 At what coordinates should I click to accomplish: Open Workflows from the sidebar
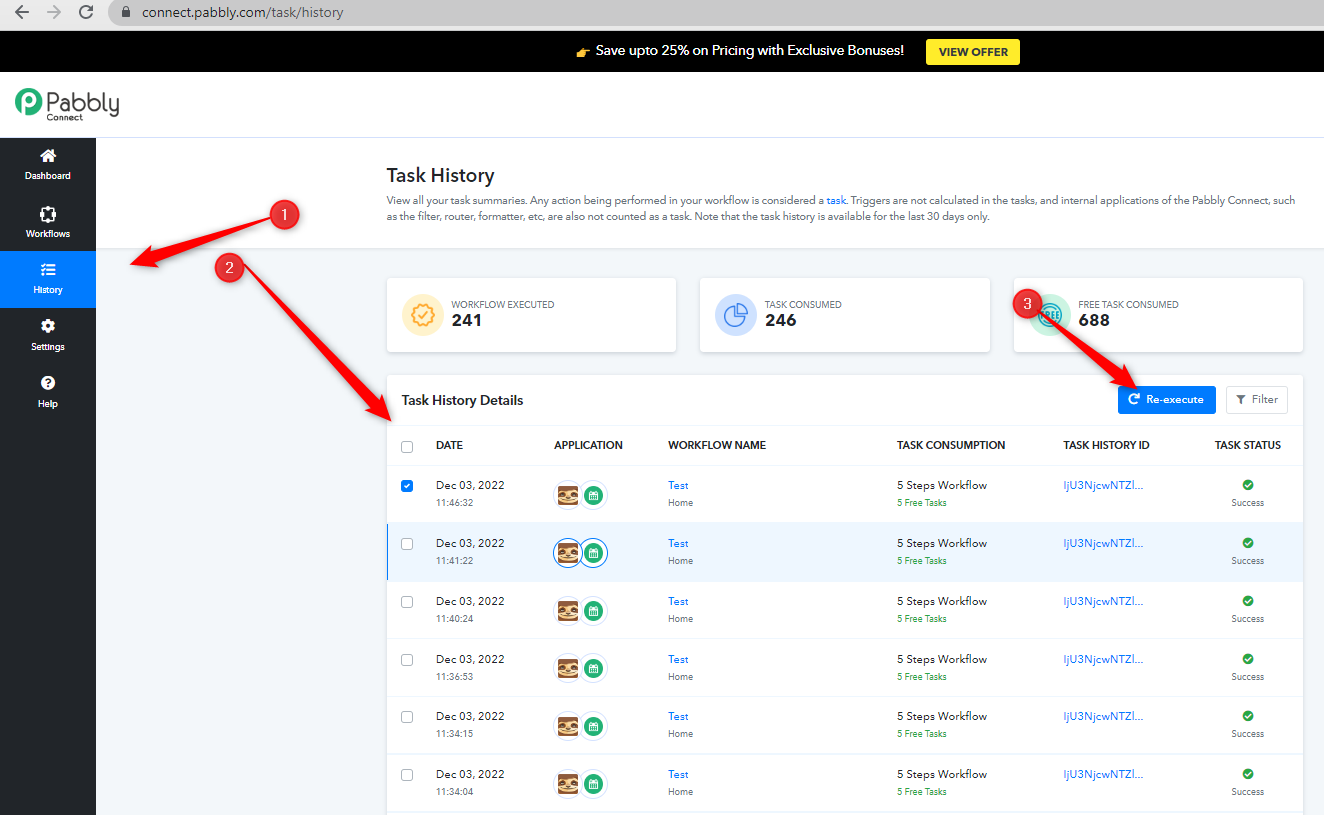(x=48, y=223)
